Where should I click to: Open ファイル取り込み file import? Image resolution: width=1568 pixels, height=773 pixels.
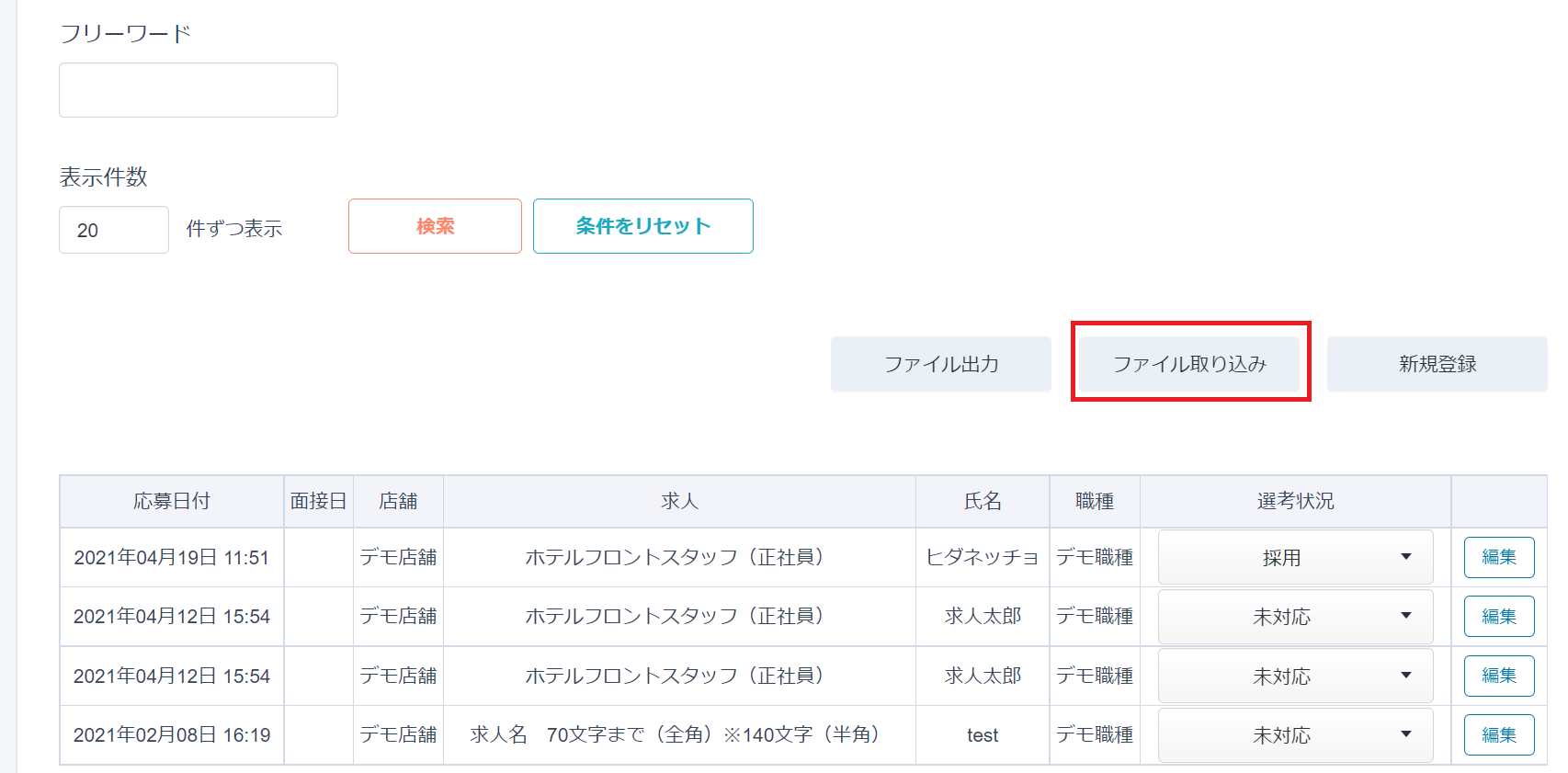click(1189, 364)
